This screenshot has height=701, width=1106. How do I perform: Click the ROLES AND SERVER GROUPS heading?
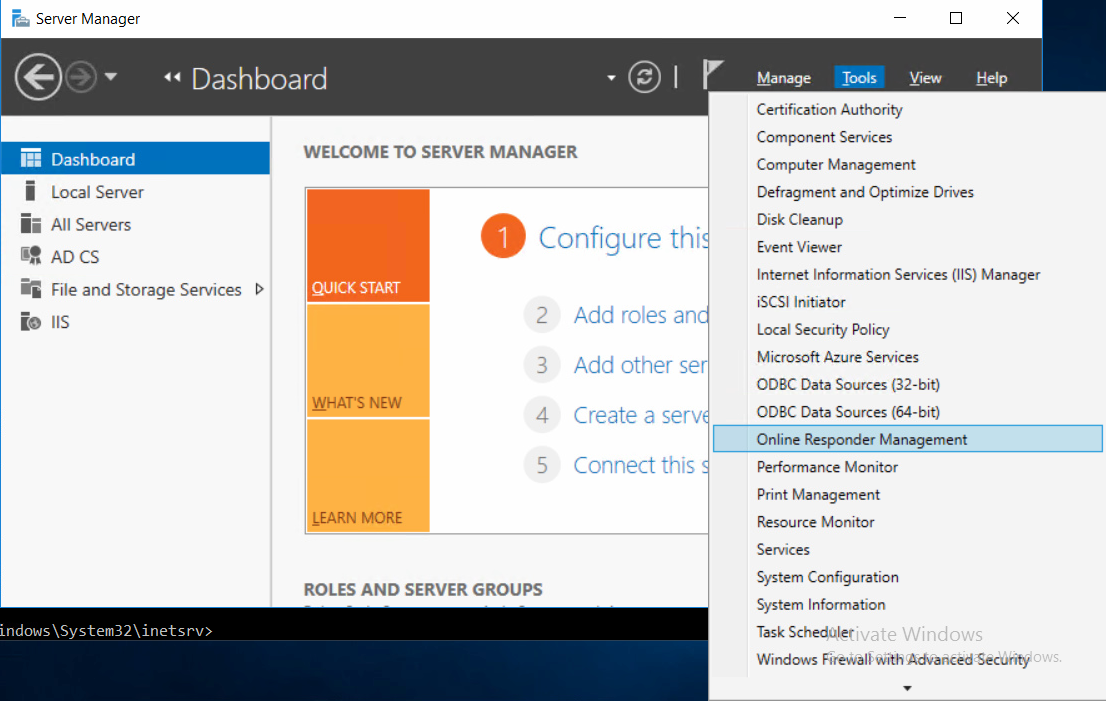click(x=423, y=589)
